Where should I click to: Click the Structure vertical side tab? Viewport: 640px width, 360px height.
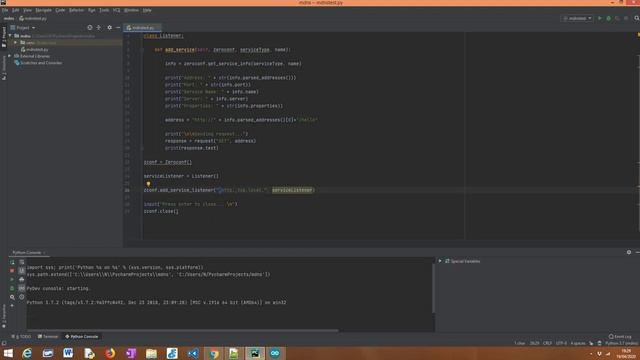pos(4,68)
